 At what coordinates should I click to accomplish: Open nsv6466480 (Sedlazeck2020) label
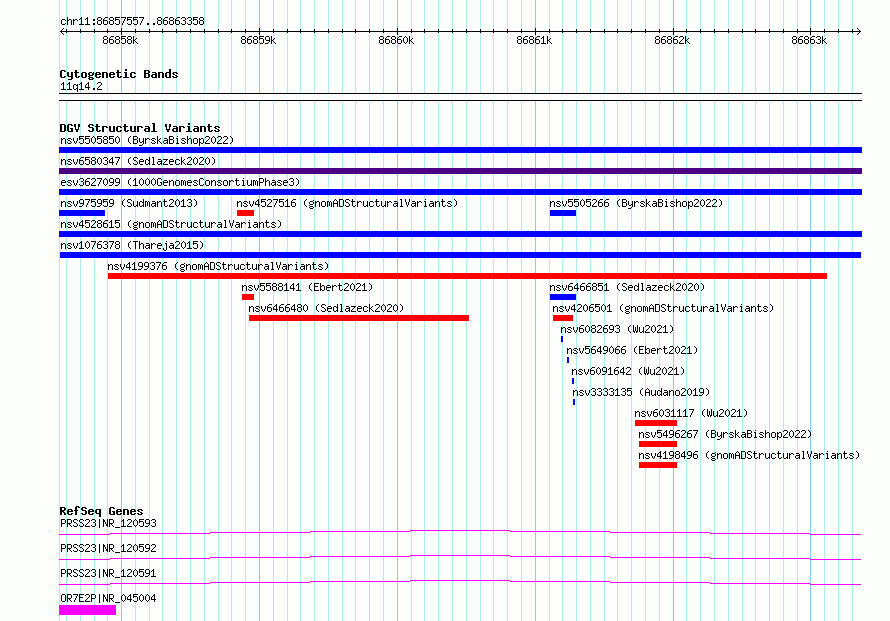click(326, 308)
